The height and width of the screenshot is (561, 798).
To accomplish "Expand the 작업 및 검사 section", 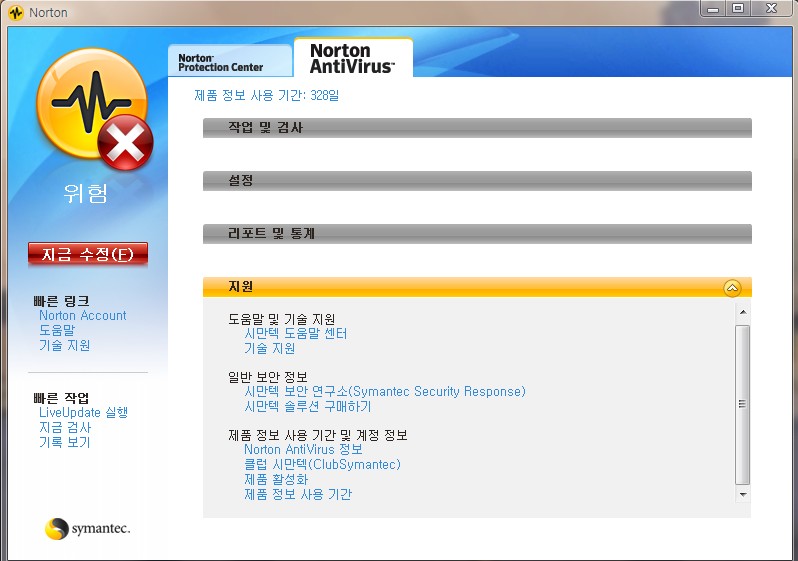I will click(x=477, y=127).
